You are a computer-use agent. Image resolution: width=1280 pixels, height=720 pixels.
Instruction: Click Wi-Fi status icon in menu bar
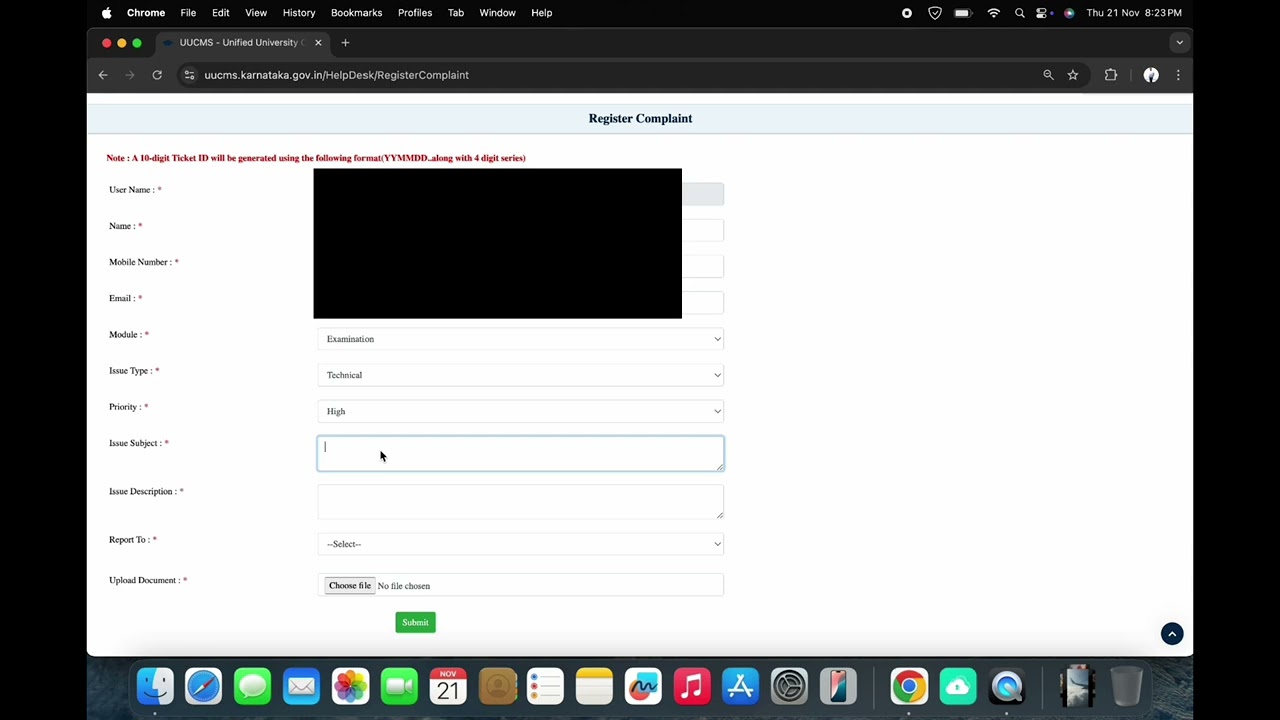click(x=993, y=13)
